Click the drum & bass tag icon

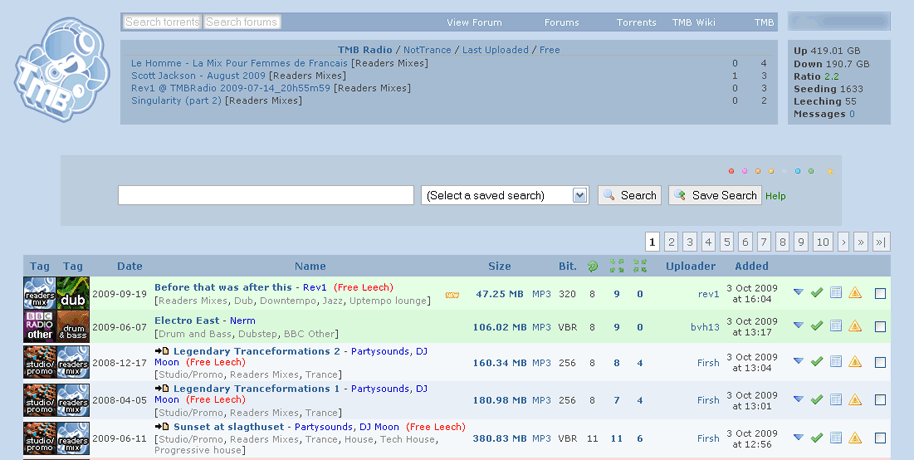73,327
